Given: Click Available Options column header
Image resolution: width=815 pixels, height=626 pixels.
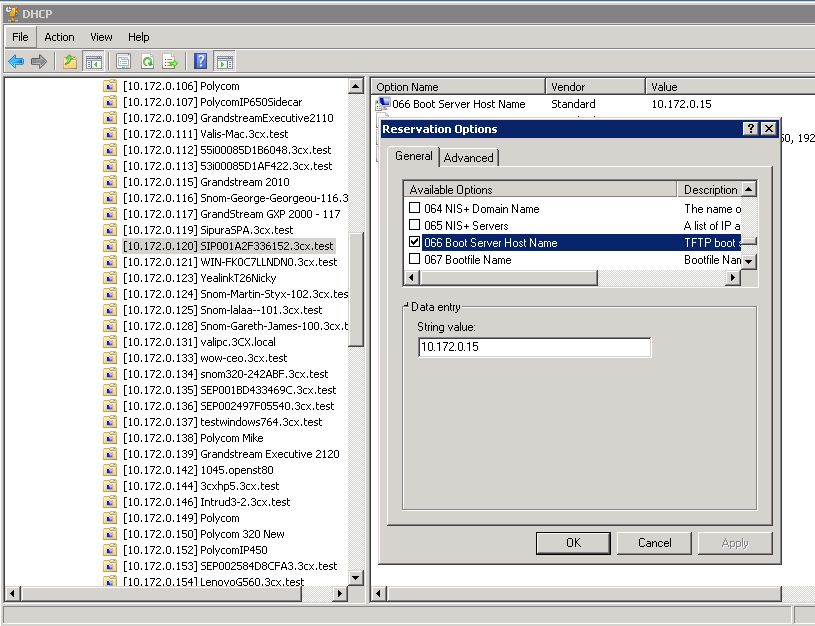Looking at the screenshot, I should (541, 190).
